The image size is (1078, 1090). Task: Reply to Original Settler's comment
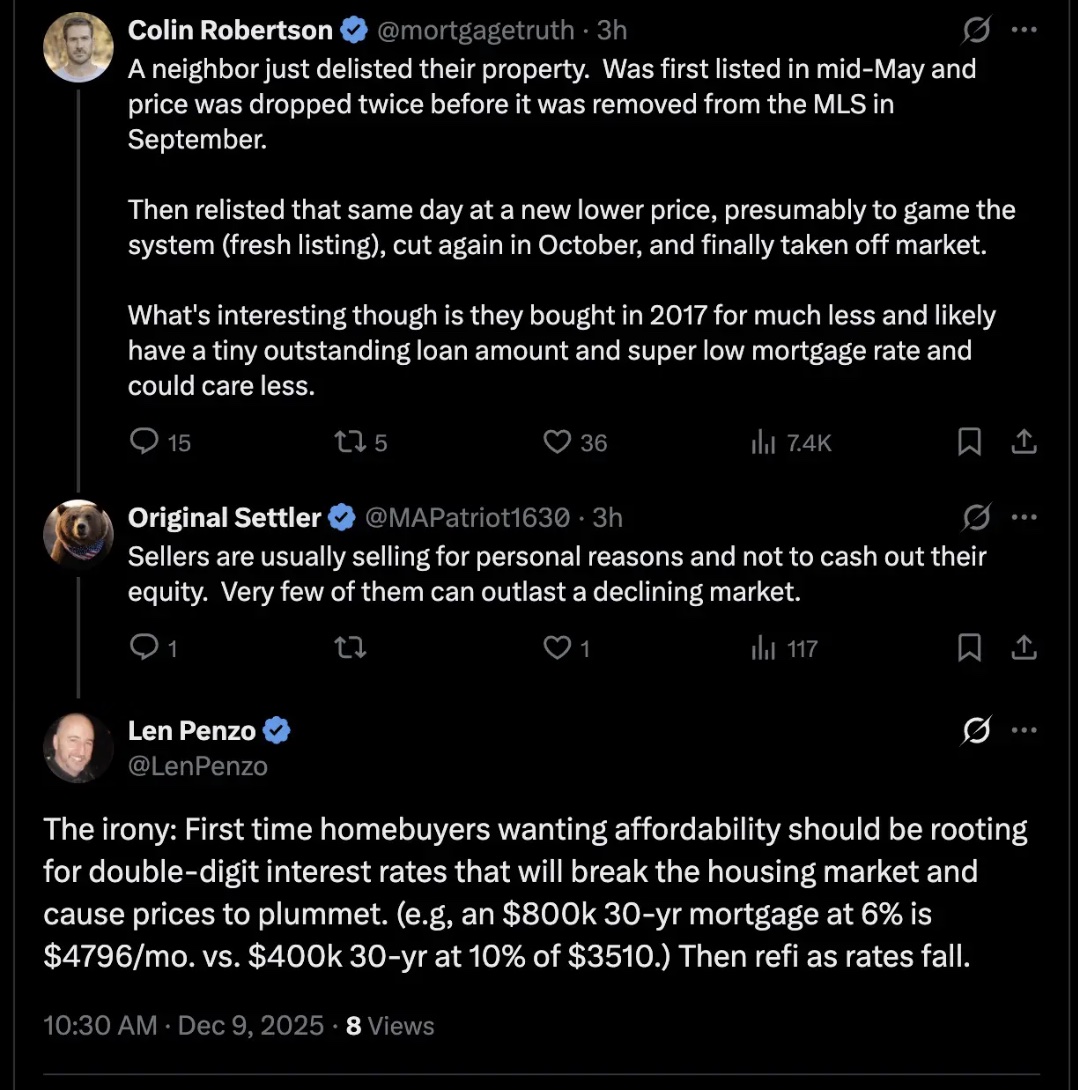click(x=146, y=649)
